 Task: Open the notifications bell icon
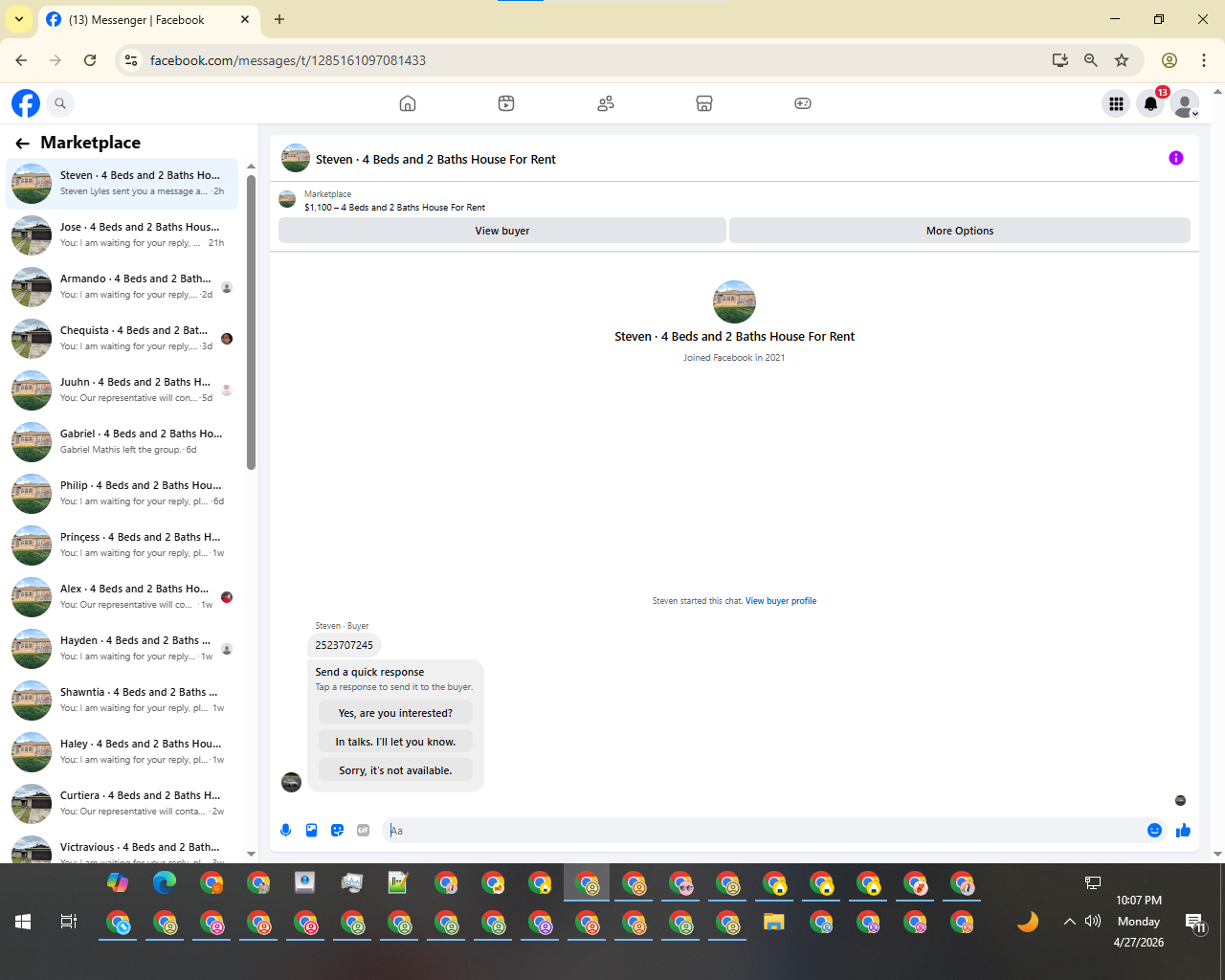pos(1151,103)
